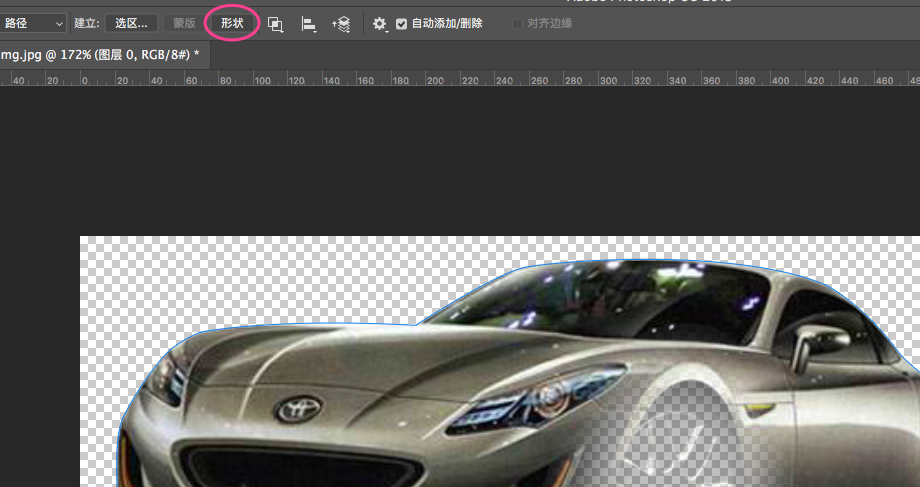Click the Toyota emblem on the car

pos(299,408)
